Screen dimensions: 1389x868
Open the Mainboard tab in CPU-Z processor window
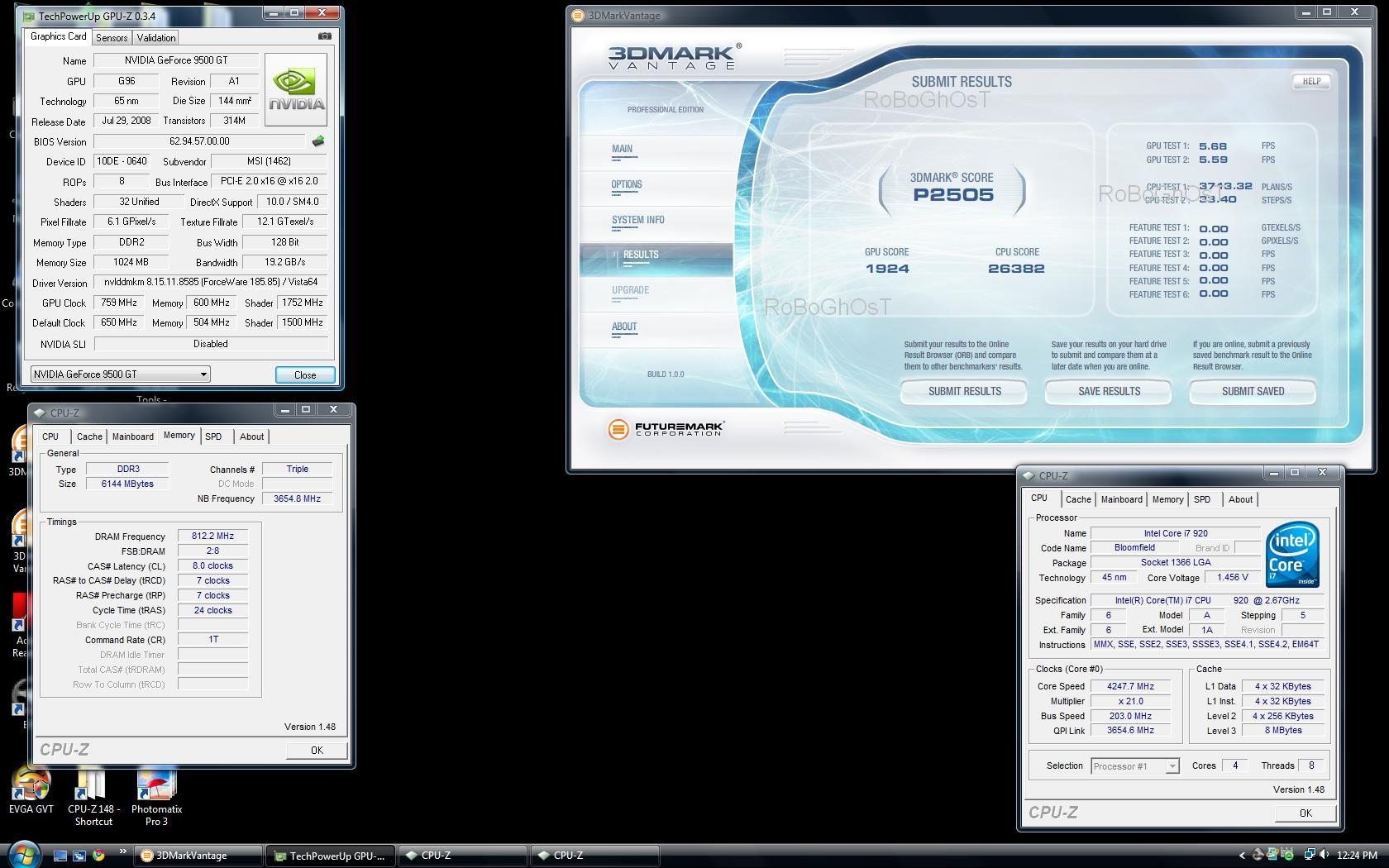click(x=1122, y=499)
